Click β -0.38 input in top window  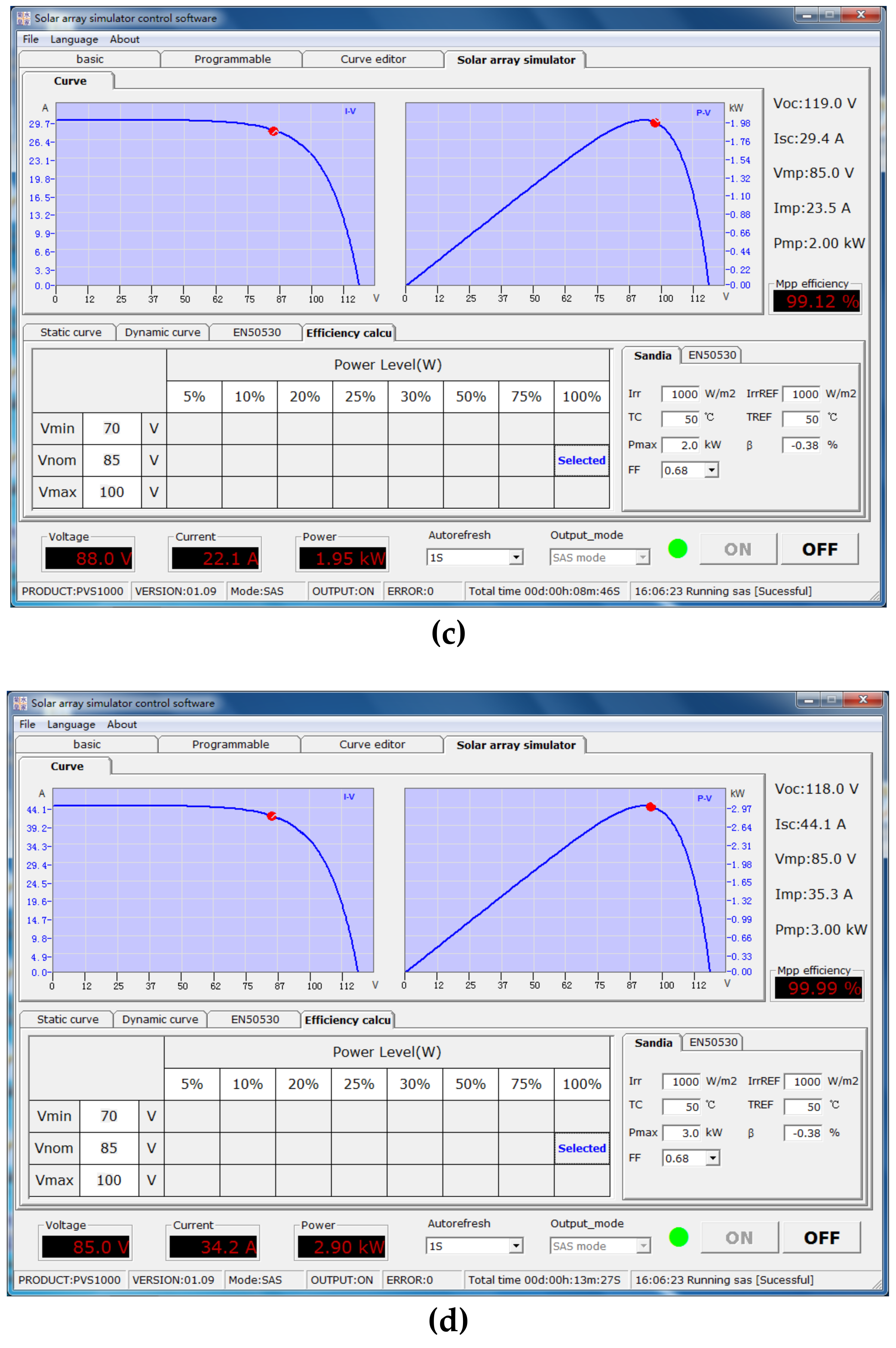point(801,445)
